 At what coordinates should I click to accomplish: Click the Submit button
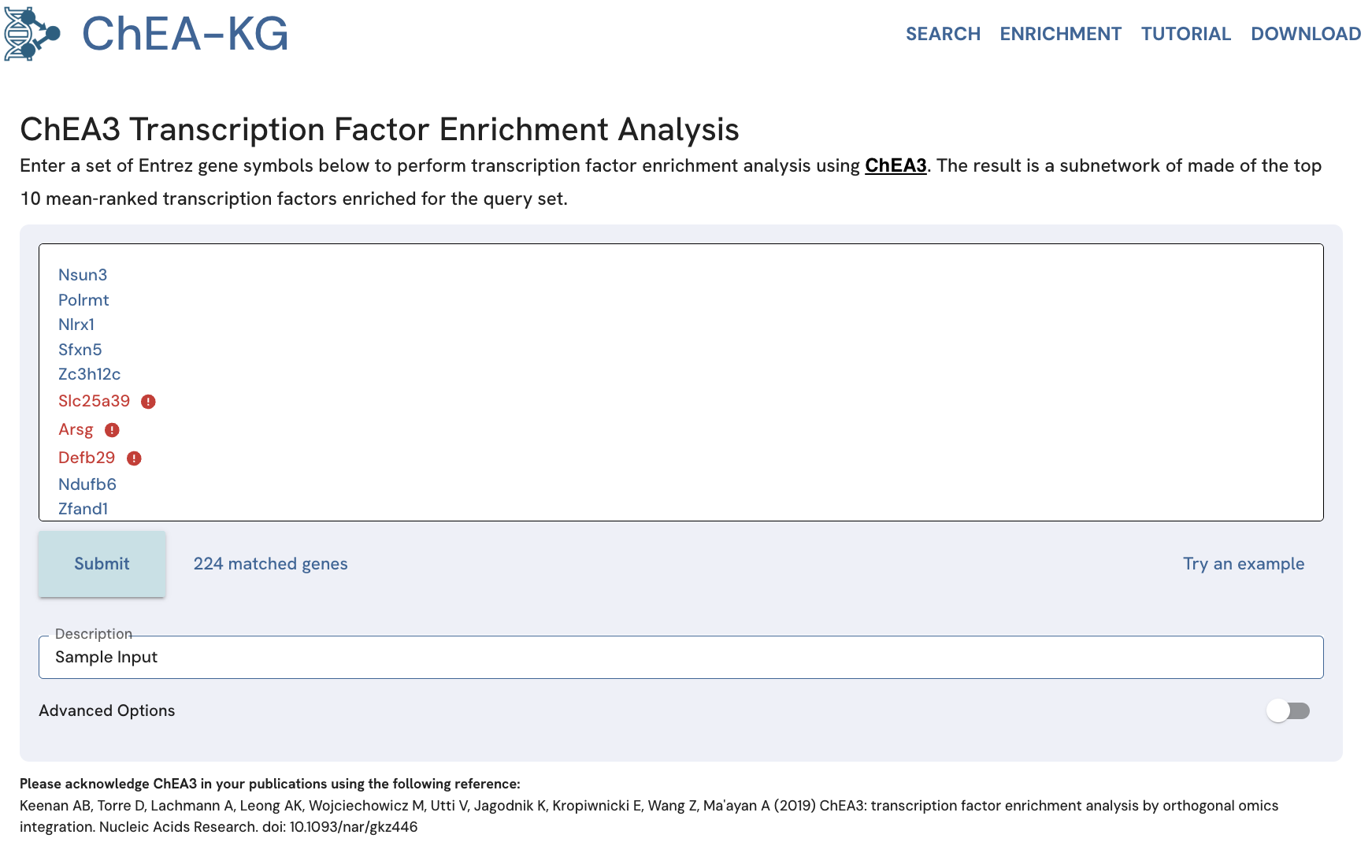(x=102, y=564)
